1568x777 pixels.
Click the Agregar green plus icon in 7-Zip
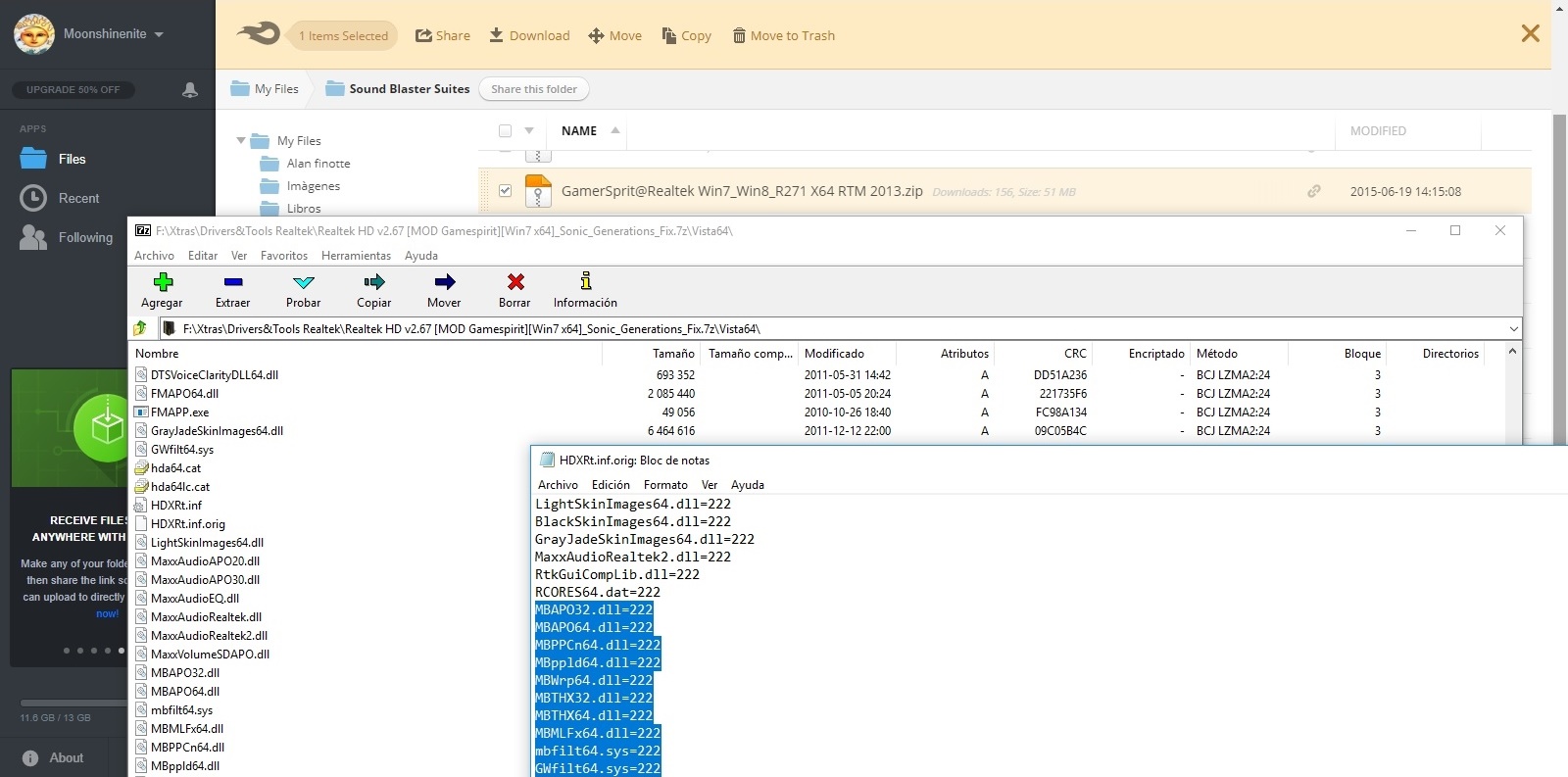[x=163, y=282]
